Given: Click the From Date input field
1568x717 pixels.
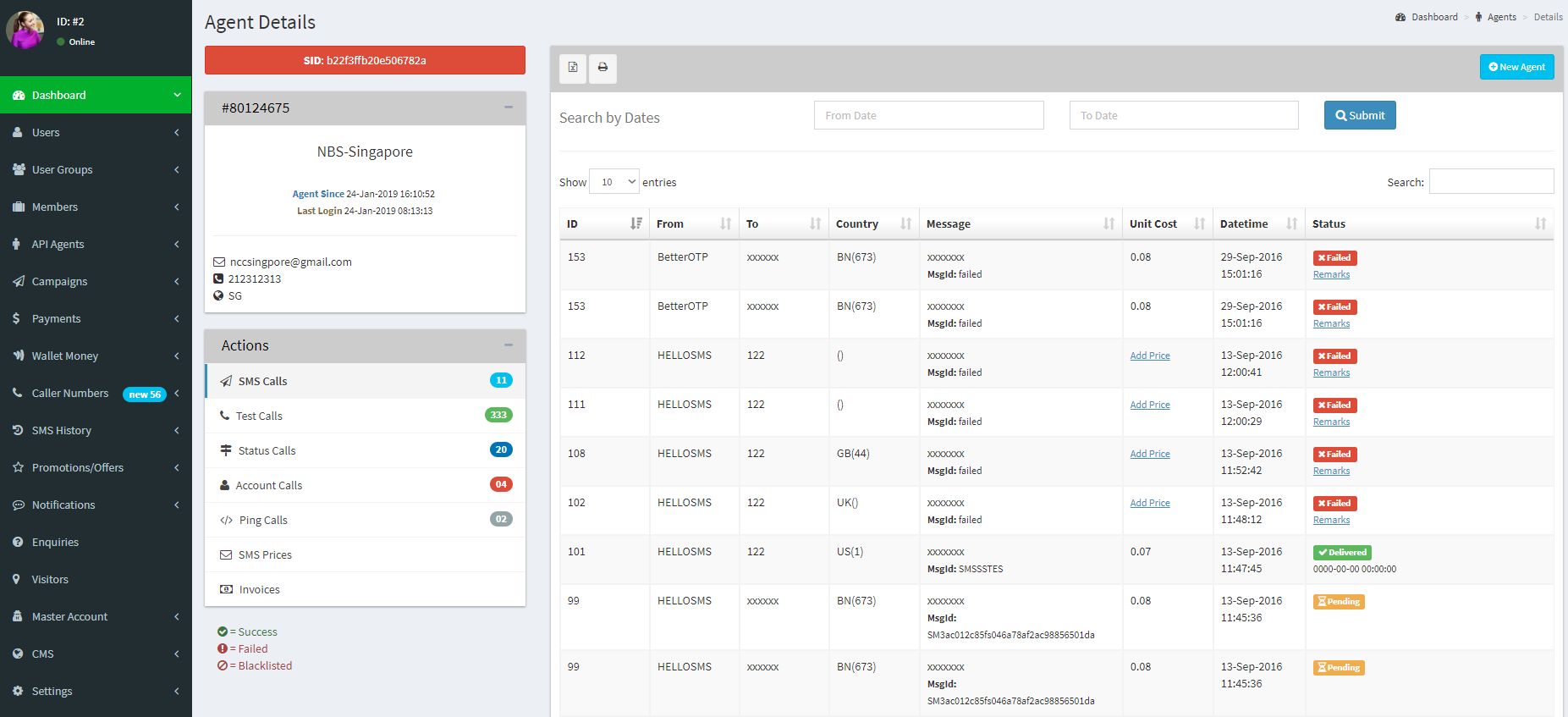Looking at the screenshot, I should (929, 115).
